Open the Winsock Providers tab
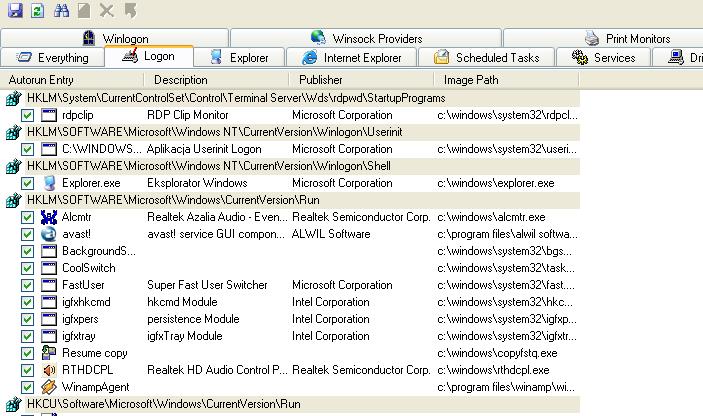Viewport: 703px width, 416px height. point(366,38)
